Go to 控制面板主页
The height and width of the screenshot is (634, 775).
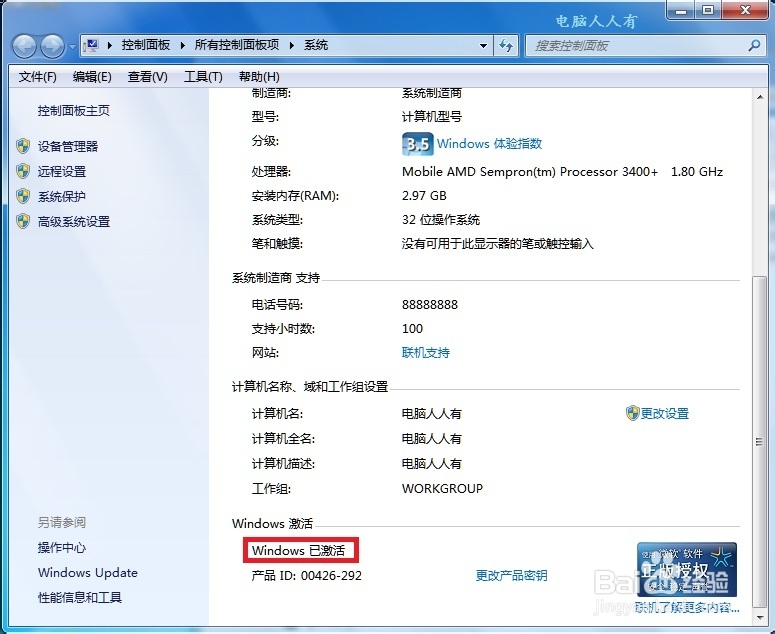tap(74, 111)
